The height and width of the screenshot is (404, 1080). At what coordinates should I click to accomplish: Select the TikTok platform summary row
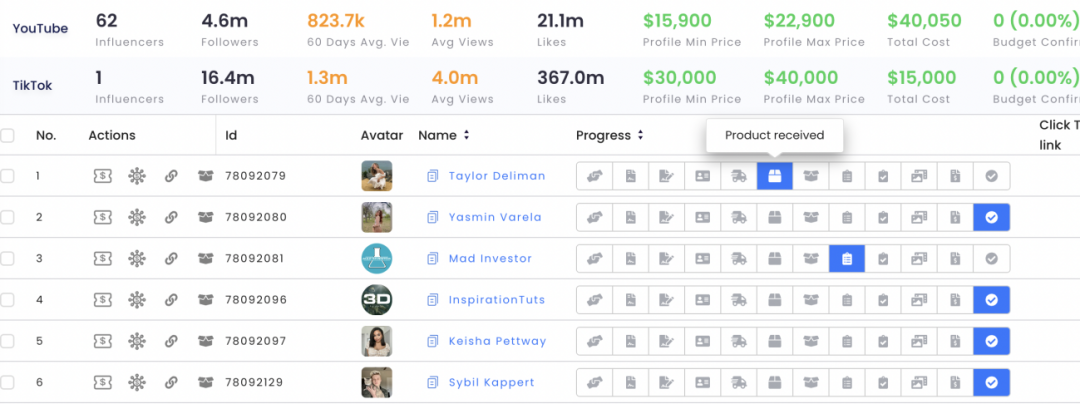click(x=540, y=86)
